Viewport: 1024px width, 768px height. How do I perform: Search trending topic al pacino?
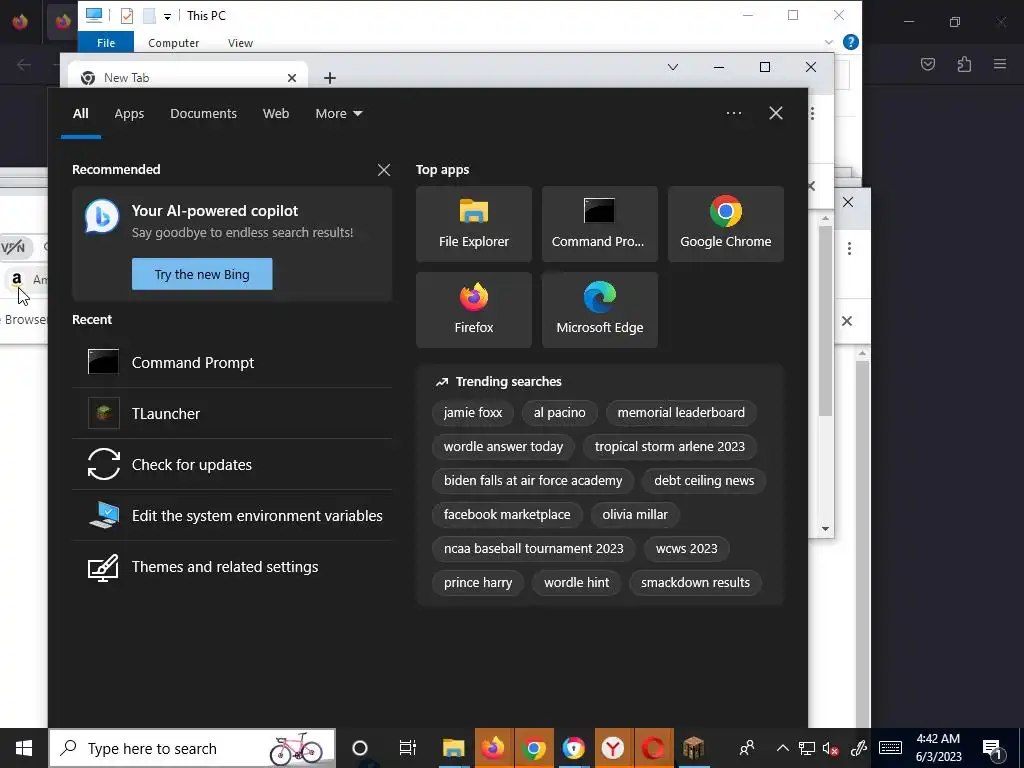560,413
